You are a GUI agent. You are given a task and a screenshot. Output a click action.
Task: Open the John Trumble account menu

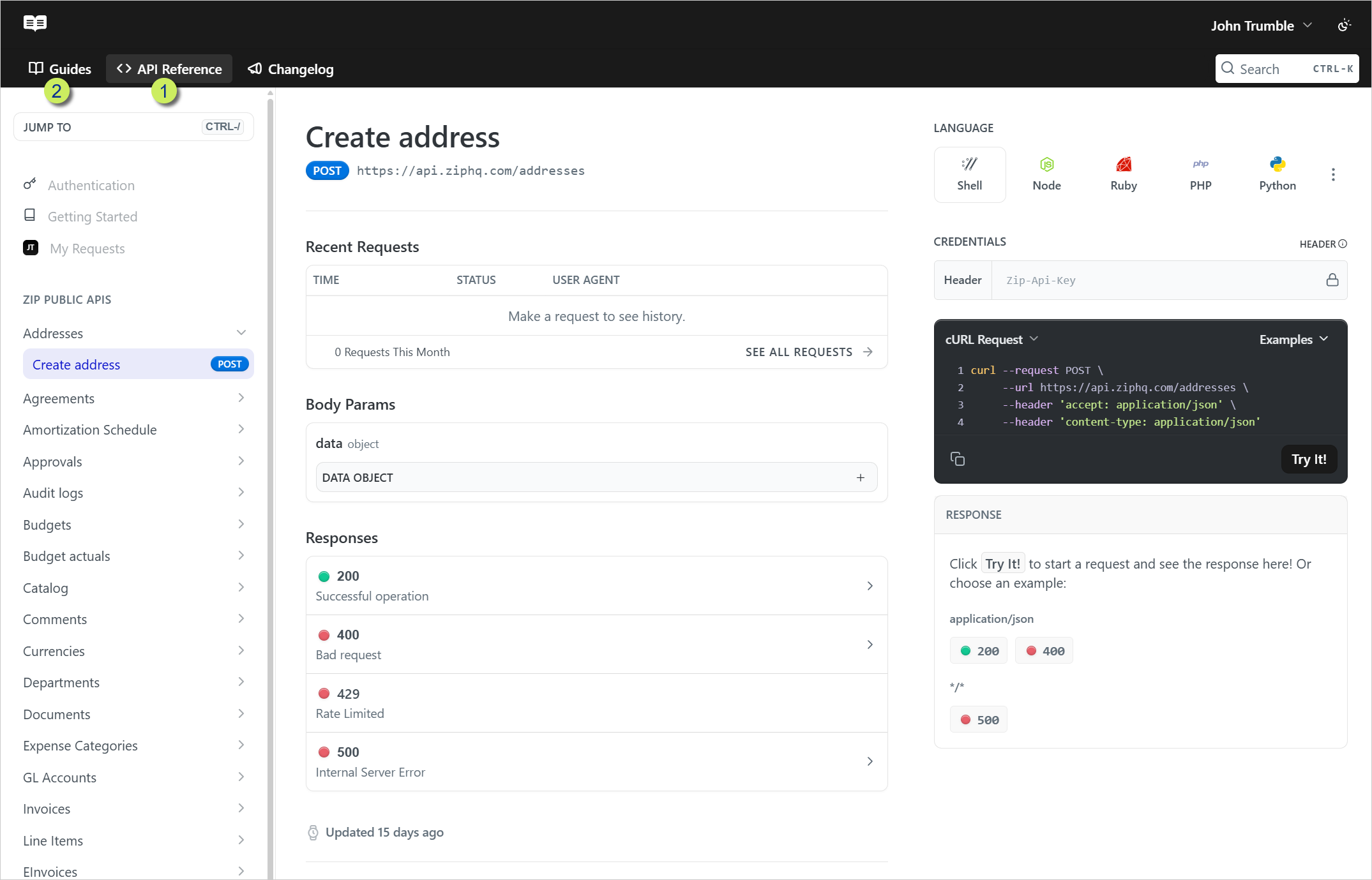click(x=1262, y=26)
